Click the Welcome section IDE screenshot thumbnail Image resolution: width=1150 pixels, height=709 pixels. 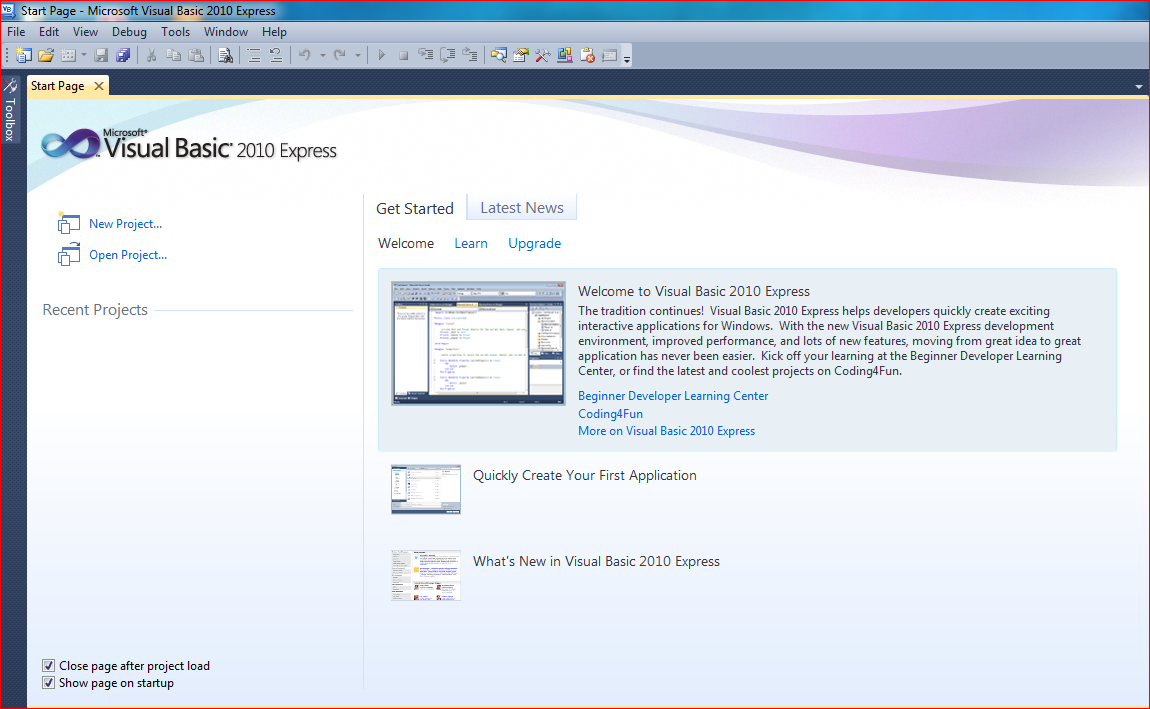pyautogui.click(x=478, y=343)
